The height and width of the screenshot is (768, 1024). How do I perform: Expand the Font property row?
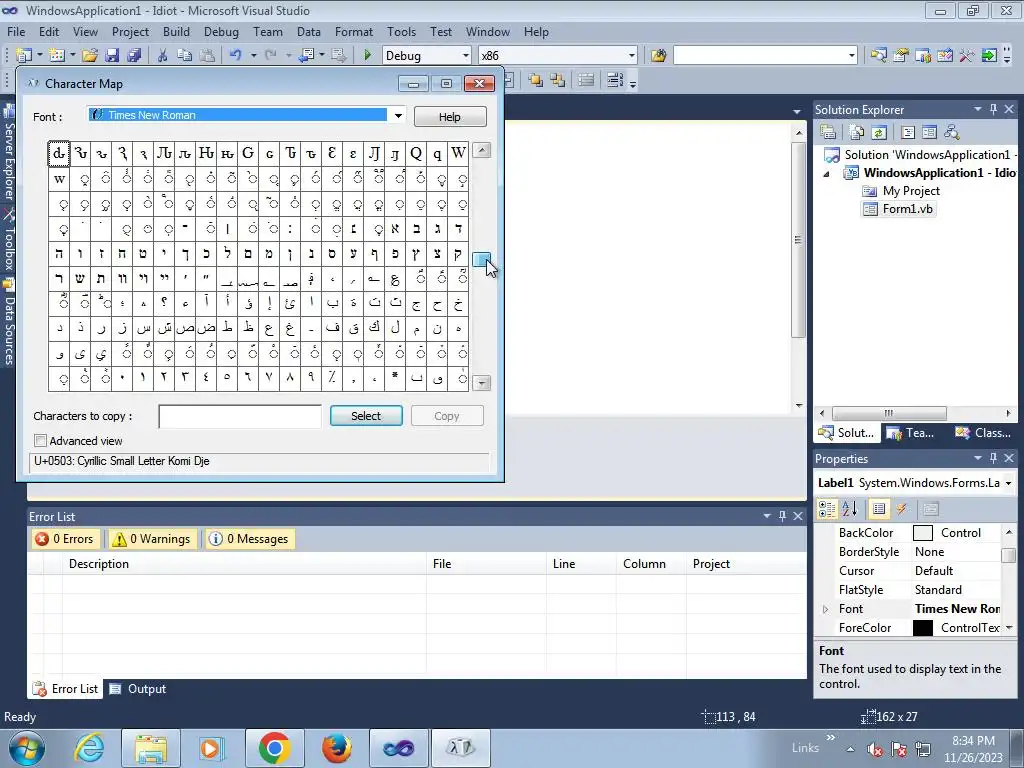point(825,609)
